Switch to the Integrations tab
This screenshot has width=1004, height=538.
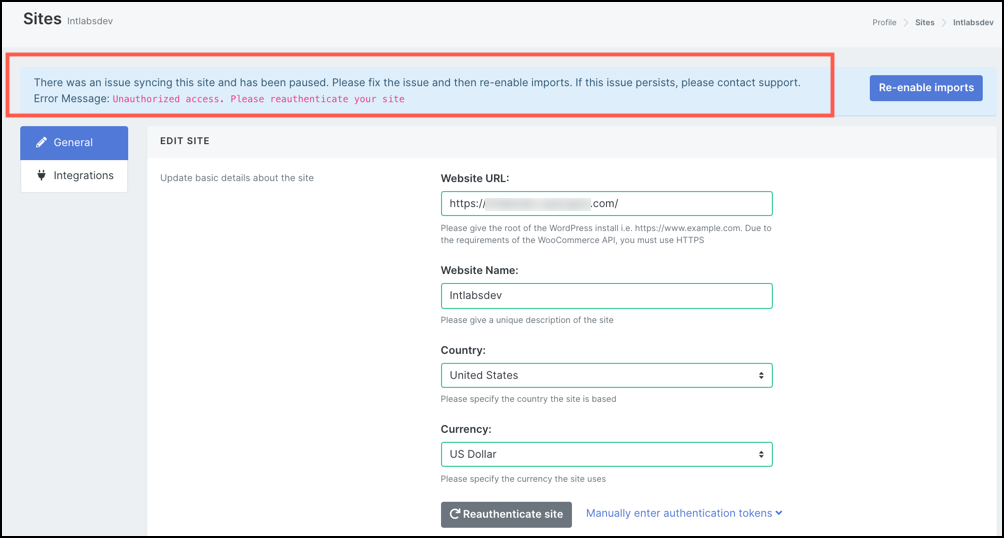coord(83,176)
